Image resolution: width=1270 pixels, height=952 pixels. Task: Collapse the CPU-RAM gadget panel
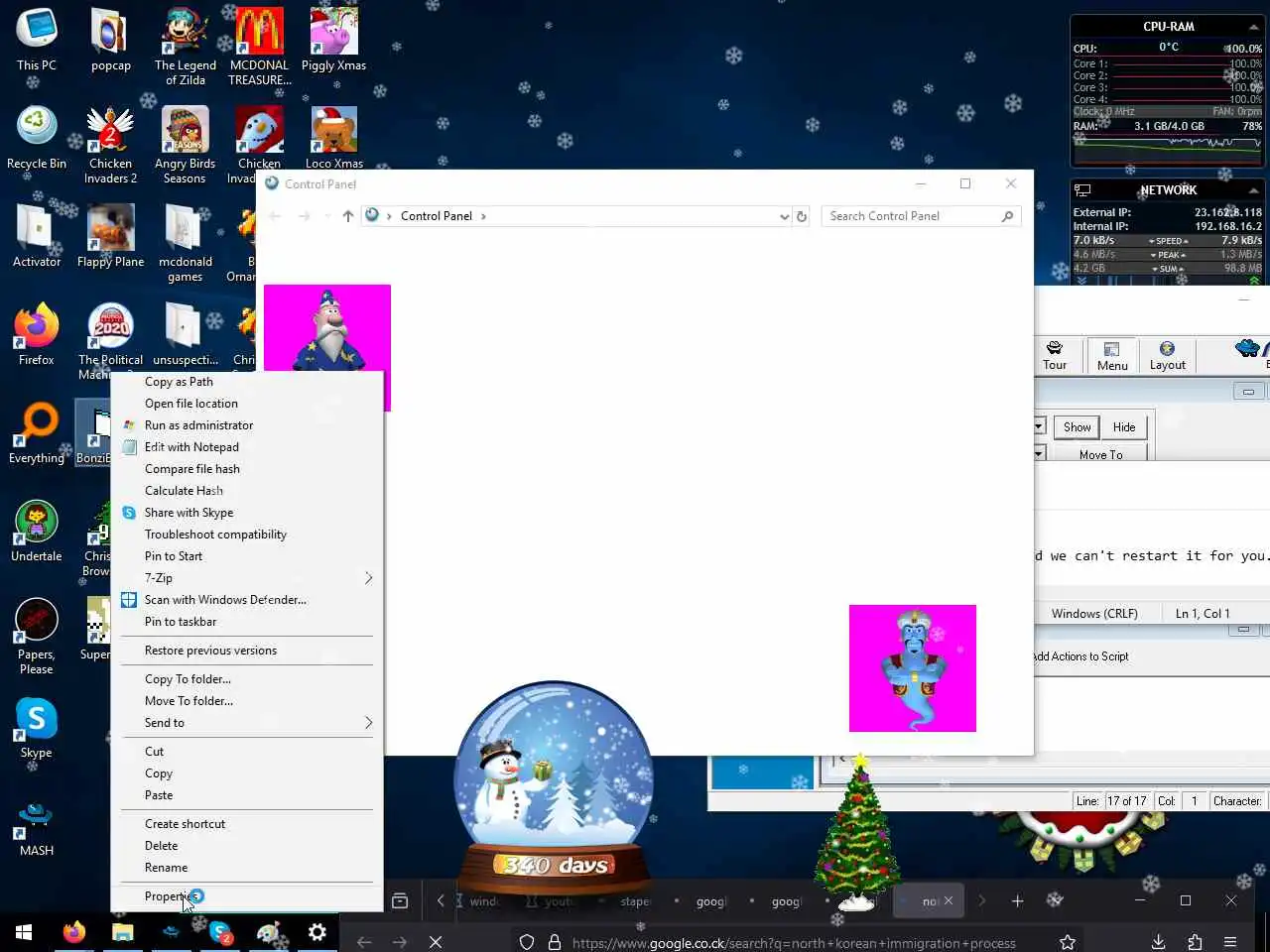coord(1254,27)
